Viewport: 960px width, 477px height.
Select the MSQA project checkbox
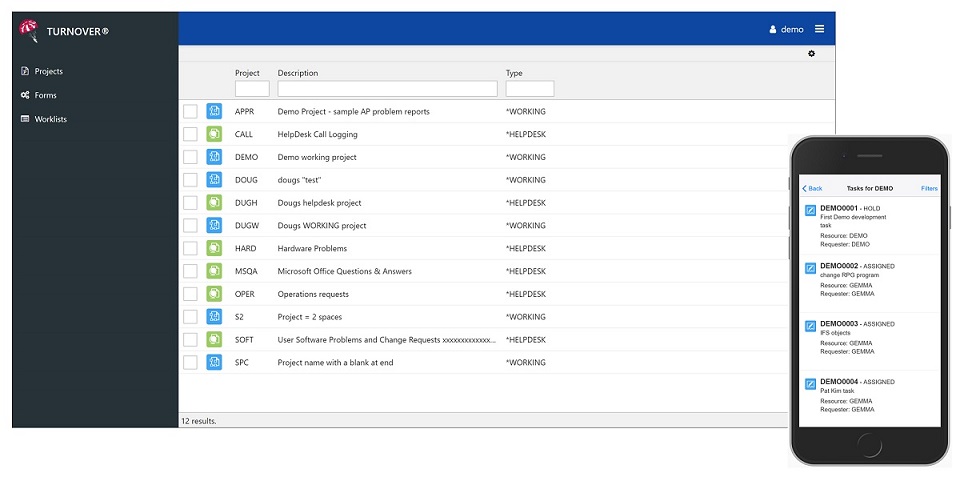(190, 271)
